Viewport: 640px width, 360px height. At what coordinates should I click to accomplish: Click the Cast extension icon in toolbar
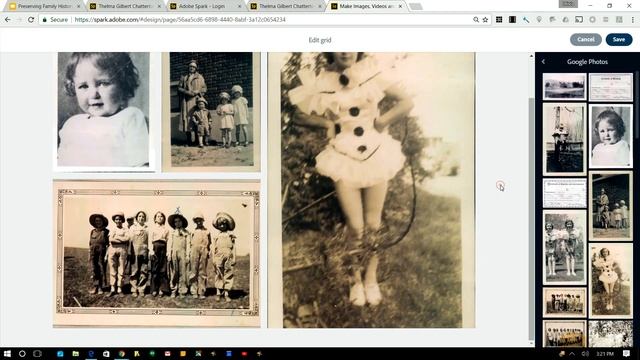[x=579, y=20]
